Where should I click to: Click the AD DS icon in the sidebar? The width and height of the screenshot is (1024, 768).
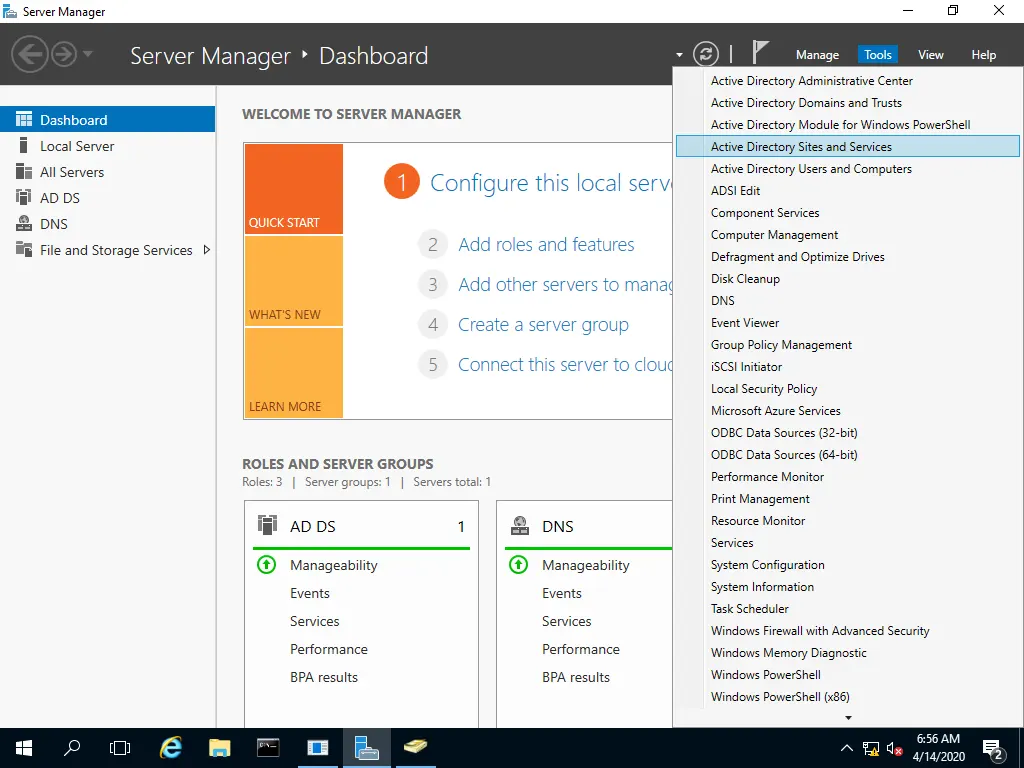[24, 197]
